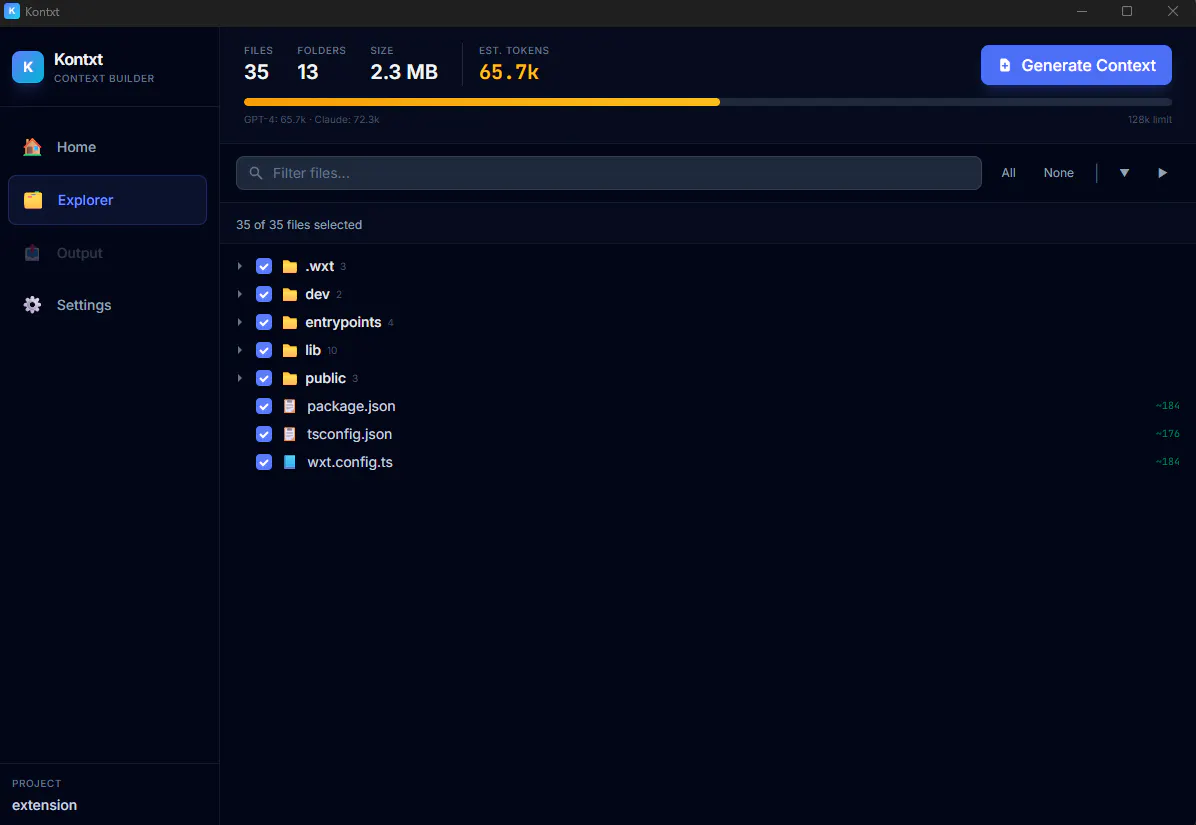Click the dev folder icon

(290, 294)
